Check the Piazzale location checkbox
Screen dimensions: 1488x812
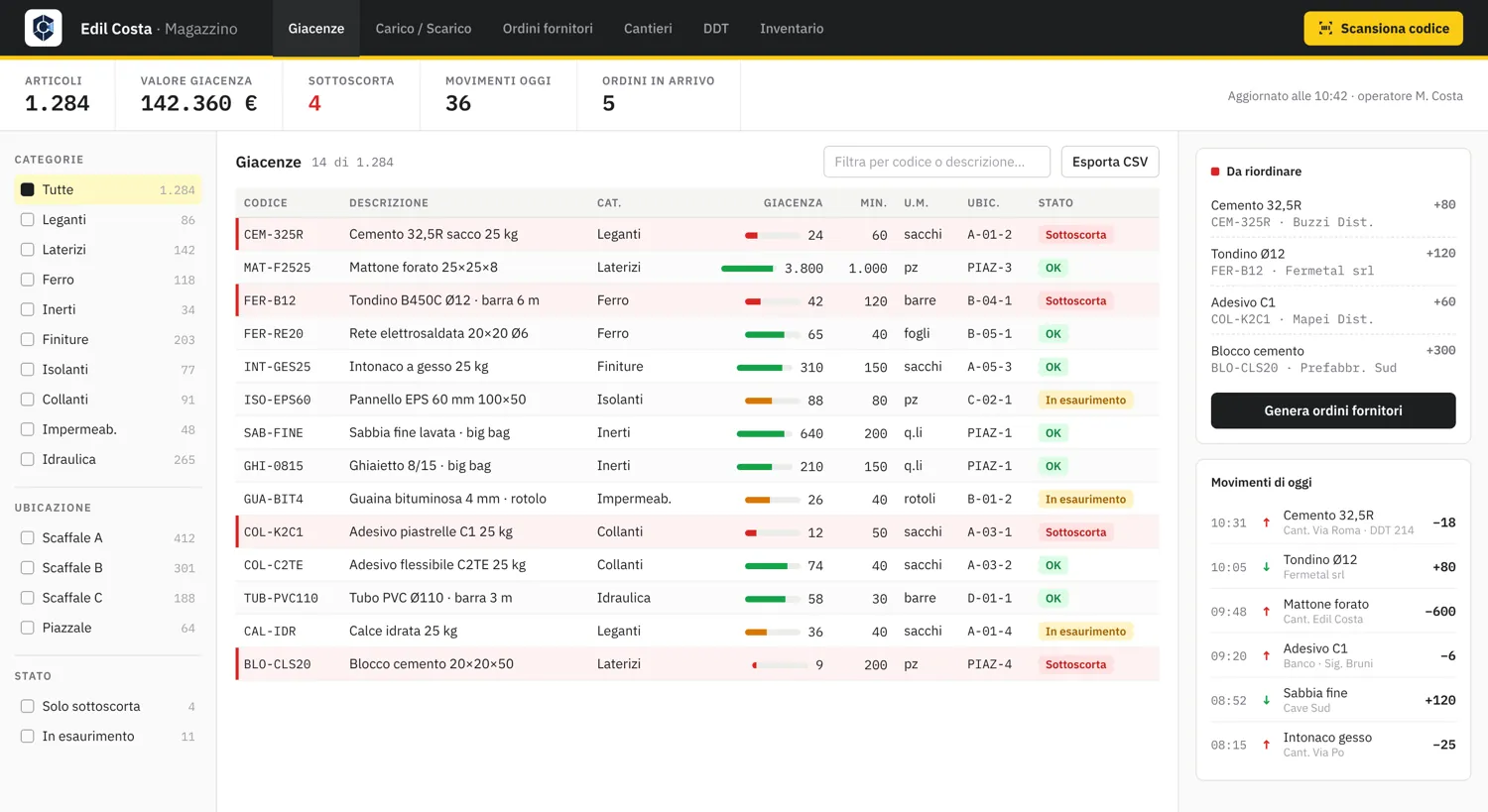[x=28, y=628]
